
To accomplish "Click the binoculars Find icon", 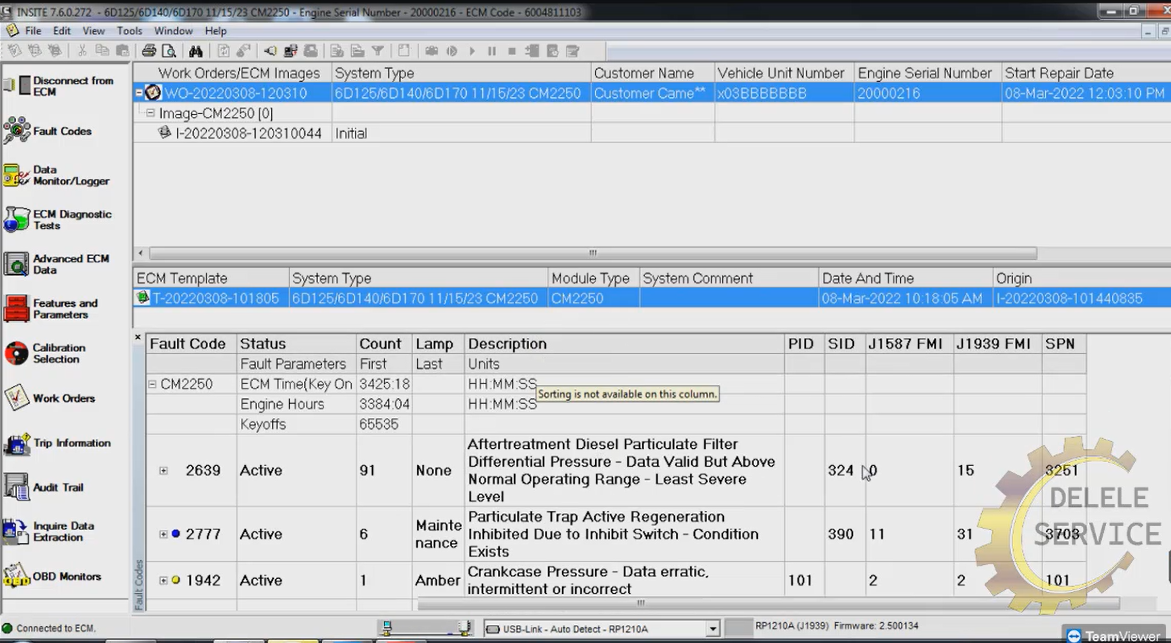I will click(x=196, y=51).
